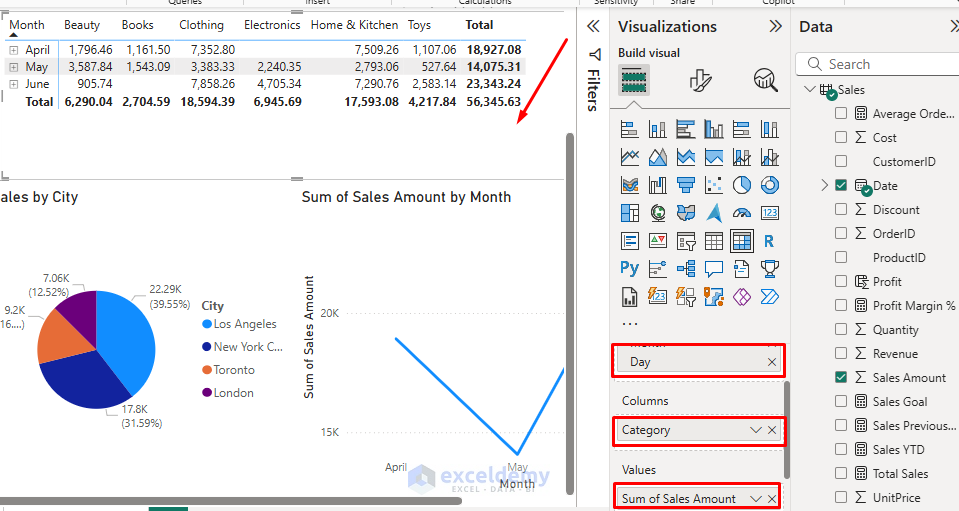Open Sum of Sales Amount dropdown arrow

click(756, 499)
